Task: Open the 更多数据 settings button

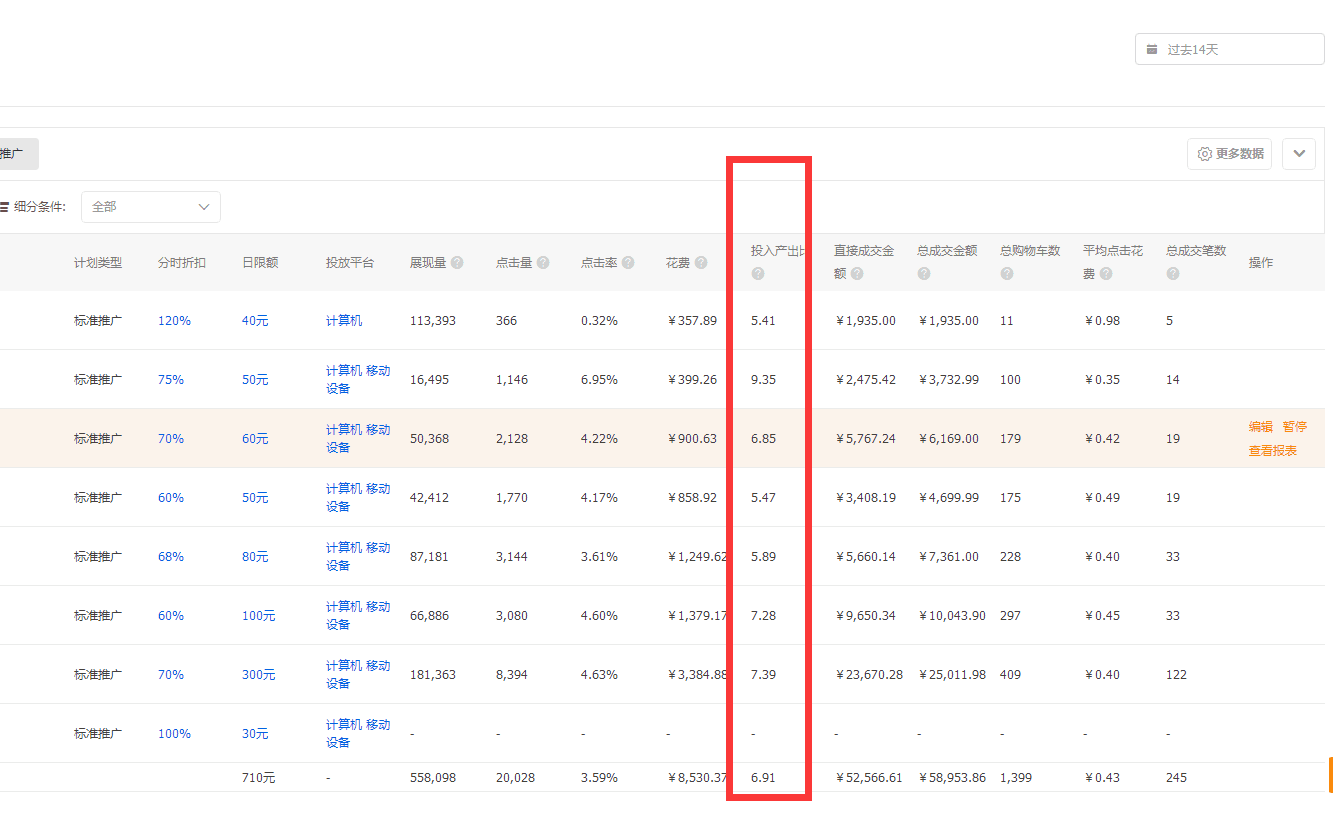Action: point(1230,154)
